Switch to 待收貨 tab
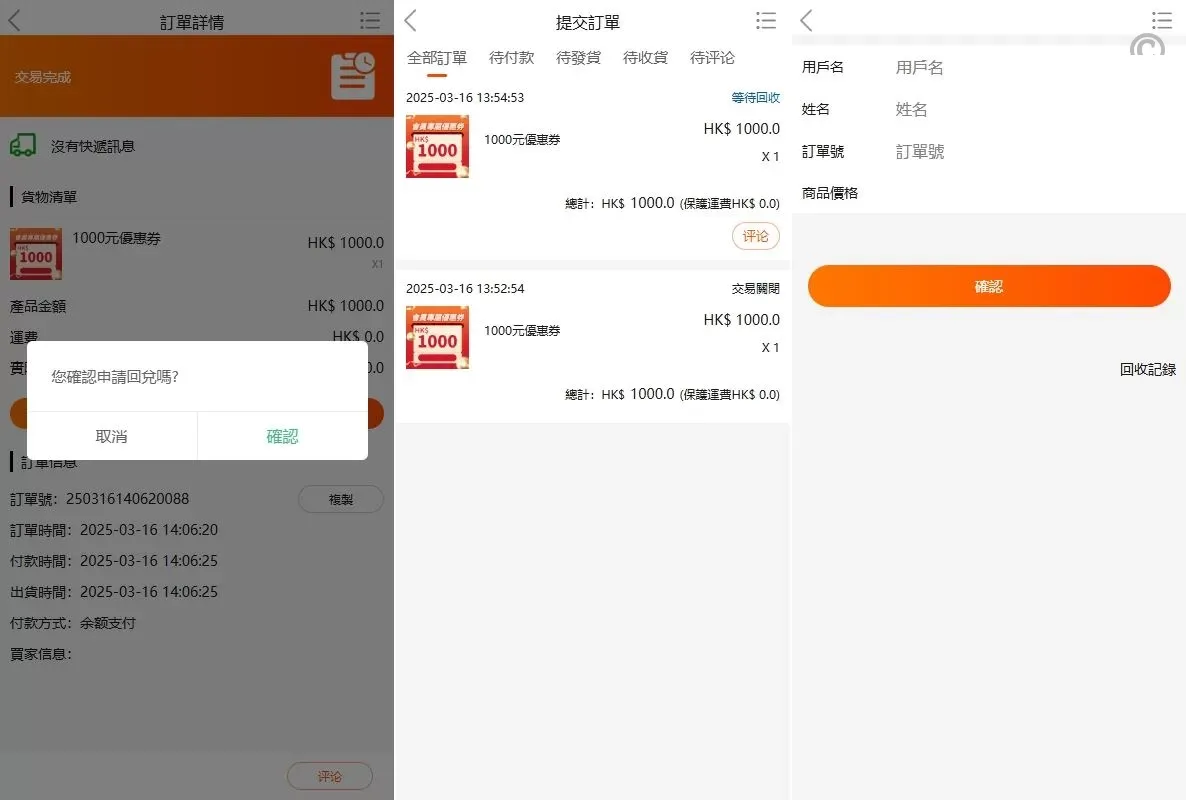 645,58
